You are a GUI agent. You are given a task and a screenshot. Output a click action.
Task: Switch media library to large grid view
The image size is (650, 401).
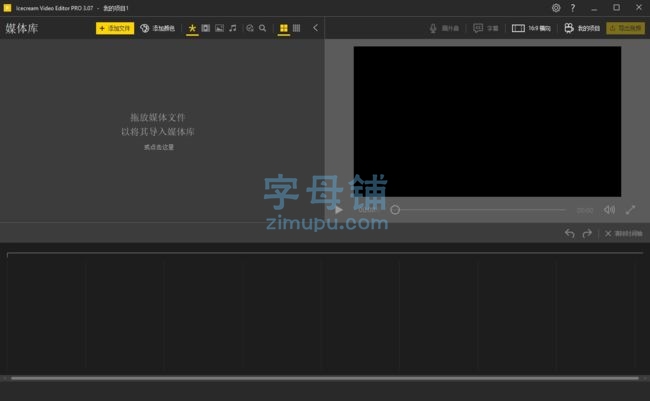284,28
